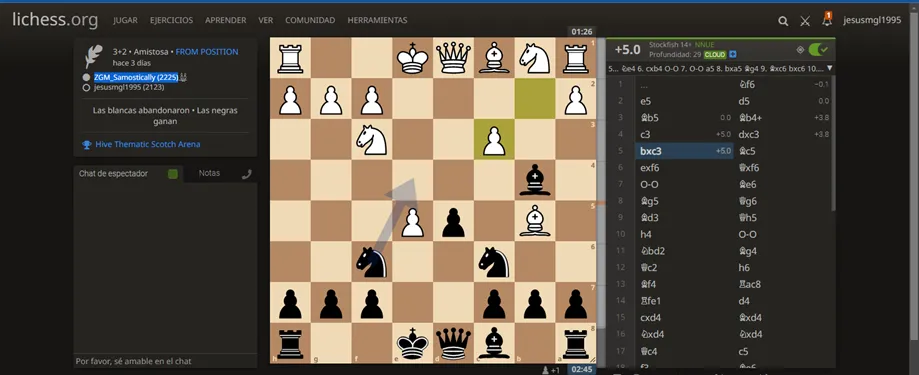Click the show threat diamond icon
919x375 pixels.
(800, 50)
